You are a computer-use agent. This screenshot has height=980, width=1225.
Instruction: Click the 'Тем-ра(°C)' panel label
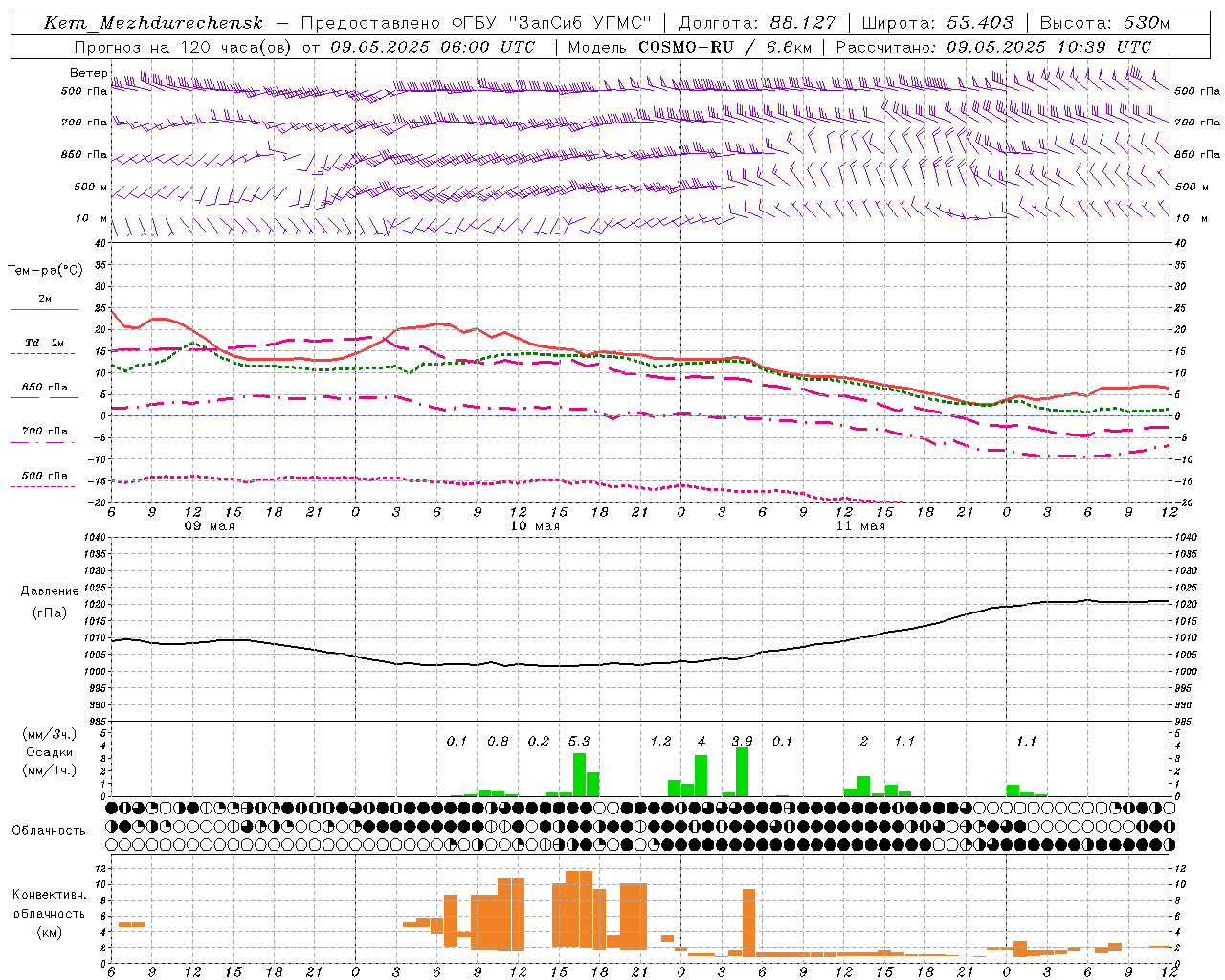coord(45,271)
